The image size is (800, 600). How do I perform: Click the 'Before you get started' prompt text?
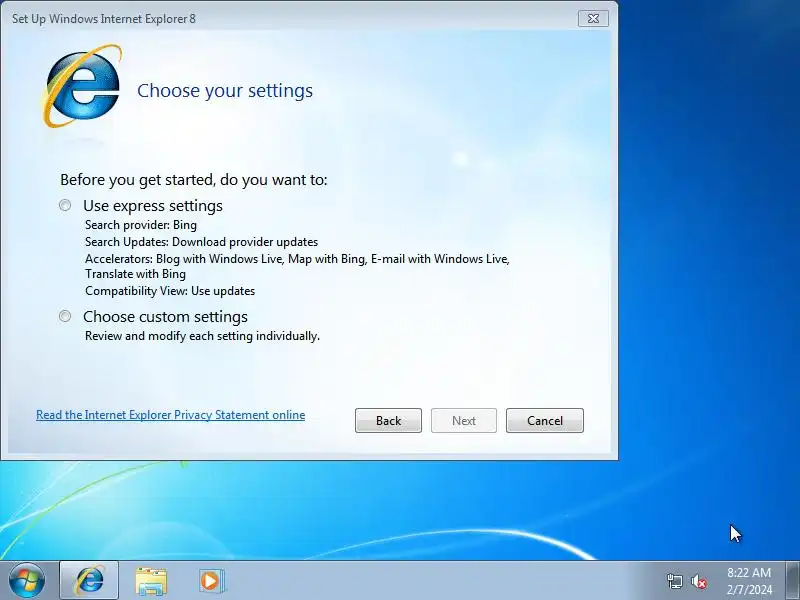tap(194, 180)
